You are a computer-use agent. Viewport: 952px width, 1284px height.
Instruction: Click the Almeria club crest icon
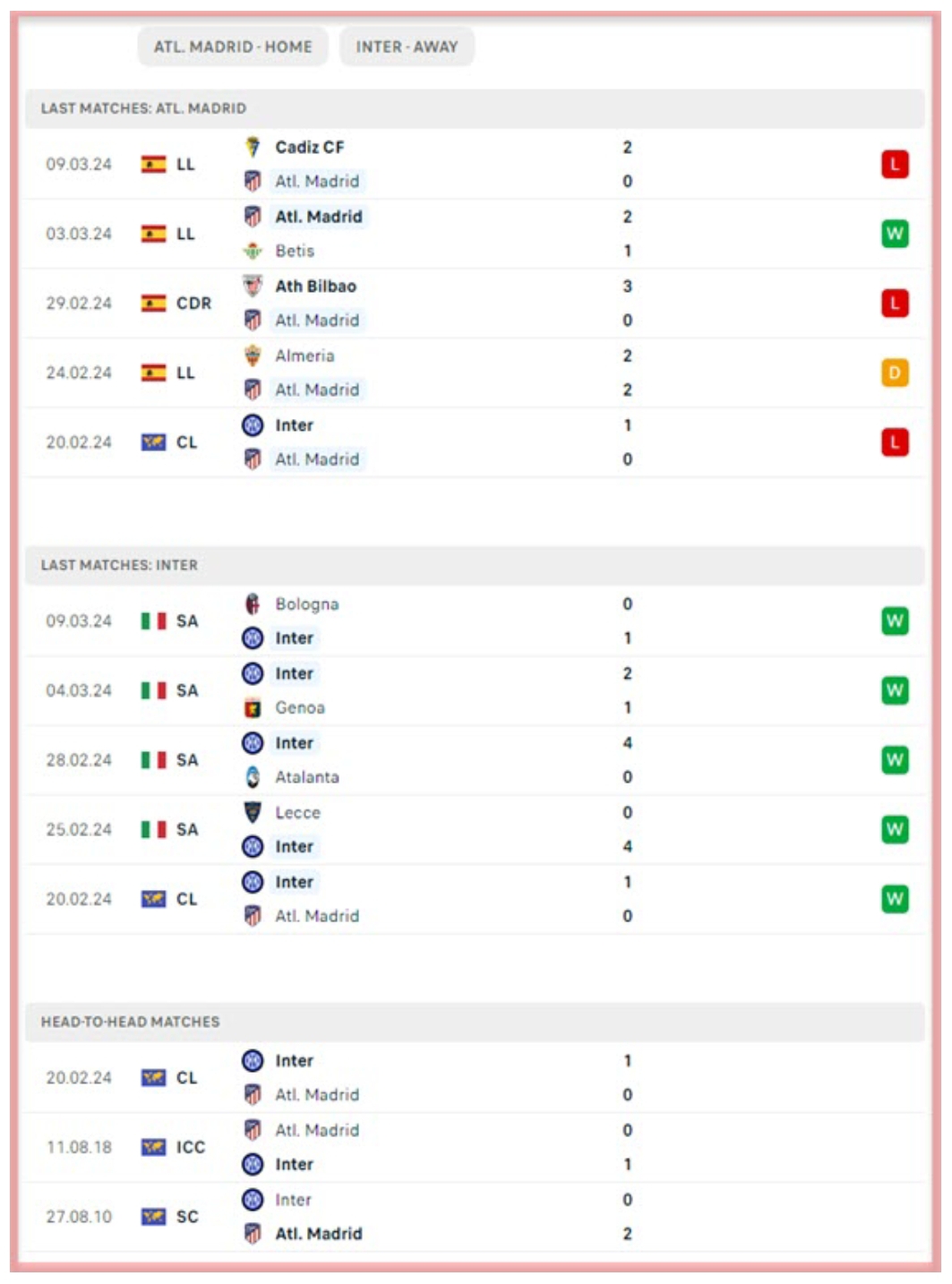click(253, 355)
